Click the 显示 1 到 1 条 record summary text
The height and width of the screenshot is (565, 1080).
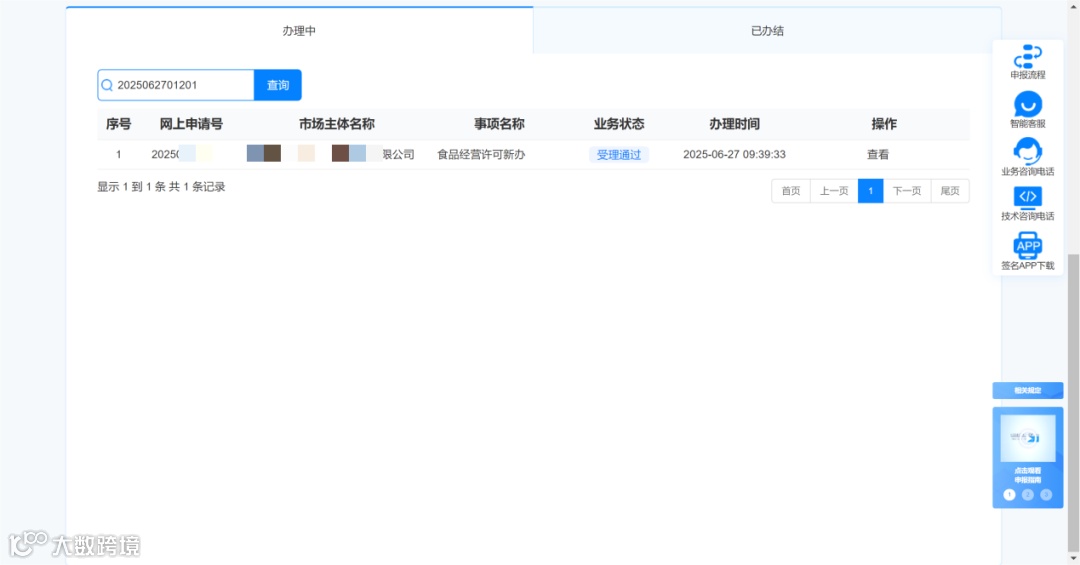click(x=161, y=187)
